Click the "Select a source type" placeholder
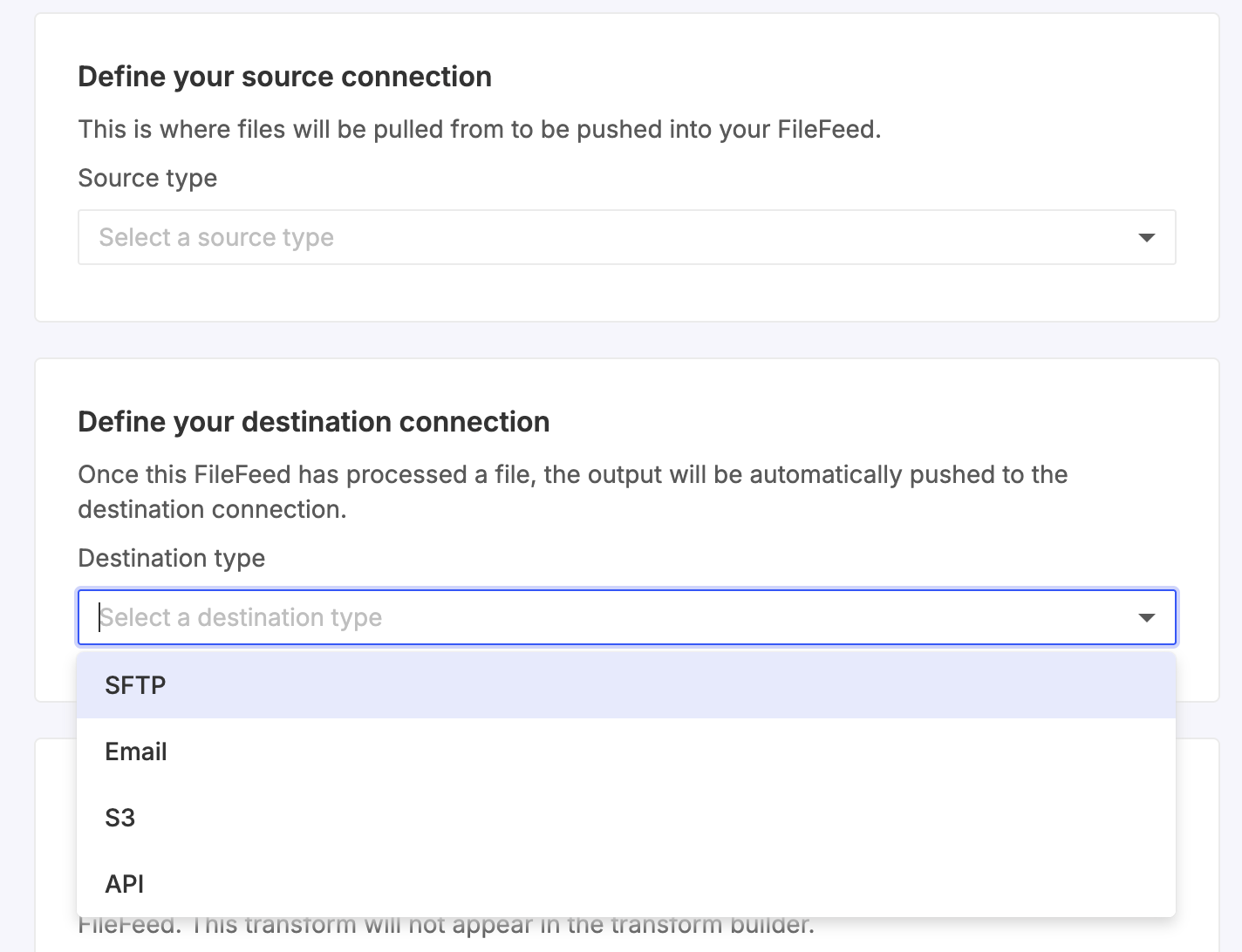Image resolution: width=1242 pixels, height=952 pixels. click(216, 237)
